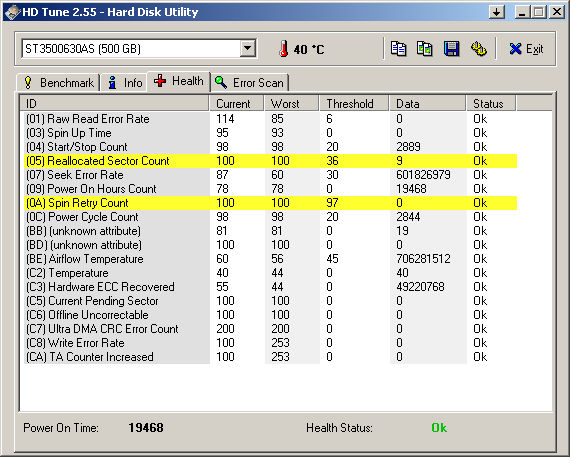Click the thermometer temperature icon
Viewport: 570px width, 457px height.
coord(284,49)
